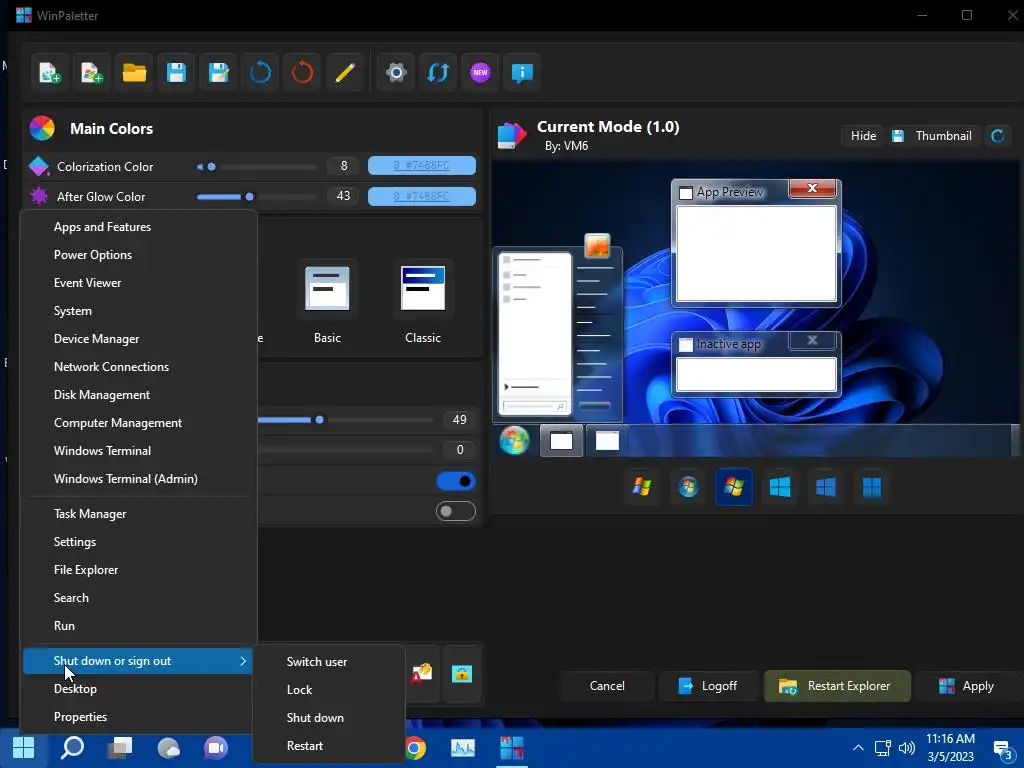Image resolution: width=1024 pixels, height=768 pixels.
Task: Select the Windows XP flag preview icon
Action: pyautogui.click(x=642, y=487)
